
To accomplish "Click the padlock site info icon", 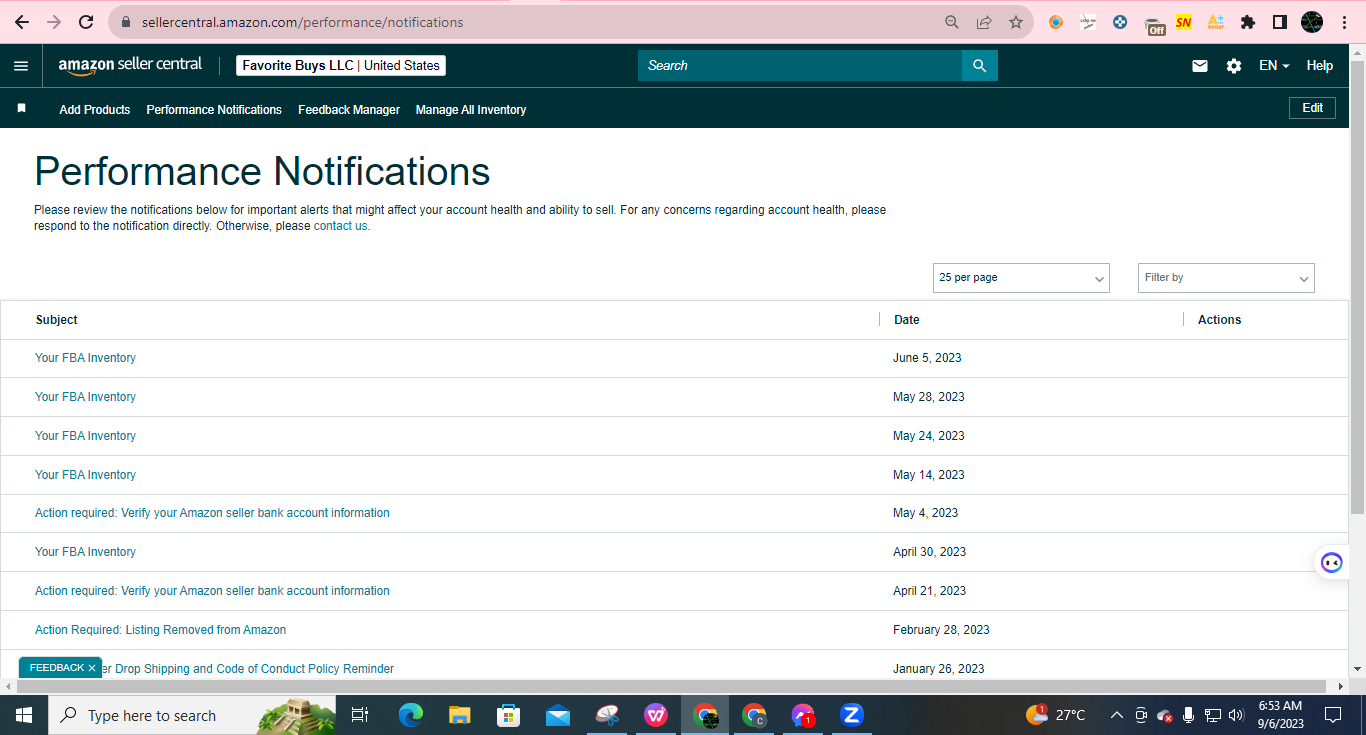I will [x=126, y=22].
